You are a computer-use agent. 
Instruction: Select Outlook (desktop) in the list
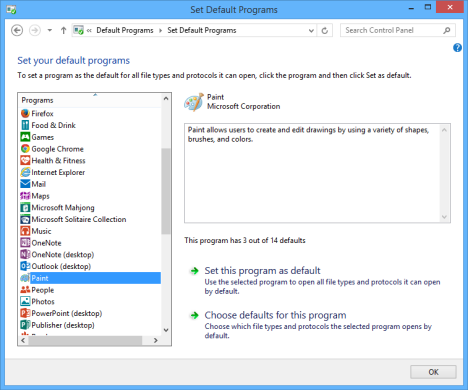click(x=61, y=266)
